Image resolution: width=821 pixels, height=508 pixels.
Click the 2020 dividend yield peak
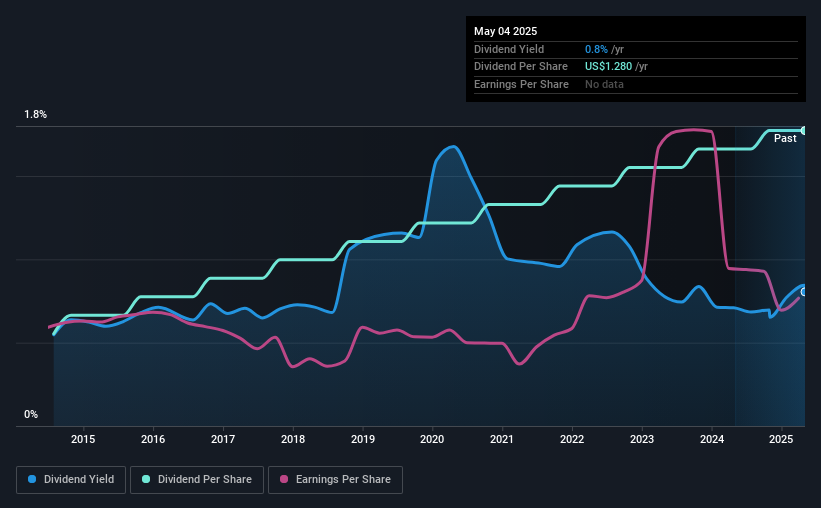pyautogui.click(x=452, y=147)
